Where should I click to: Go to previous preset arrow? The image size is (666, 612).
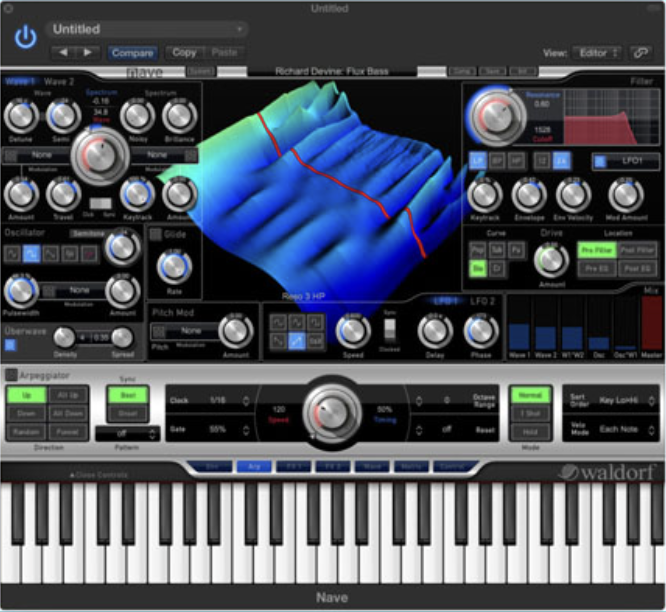(63, 53)
